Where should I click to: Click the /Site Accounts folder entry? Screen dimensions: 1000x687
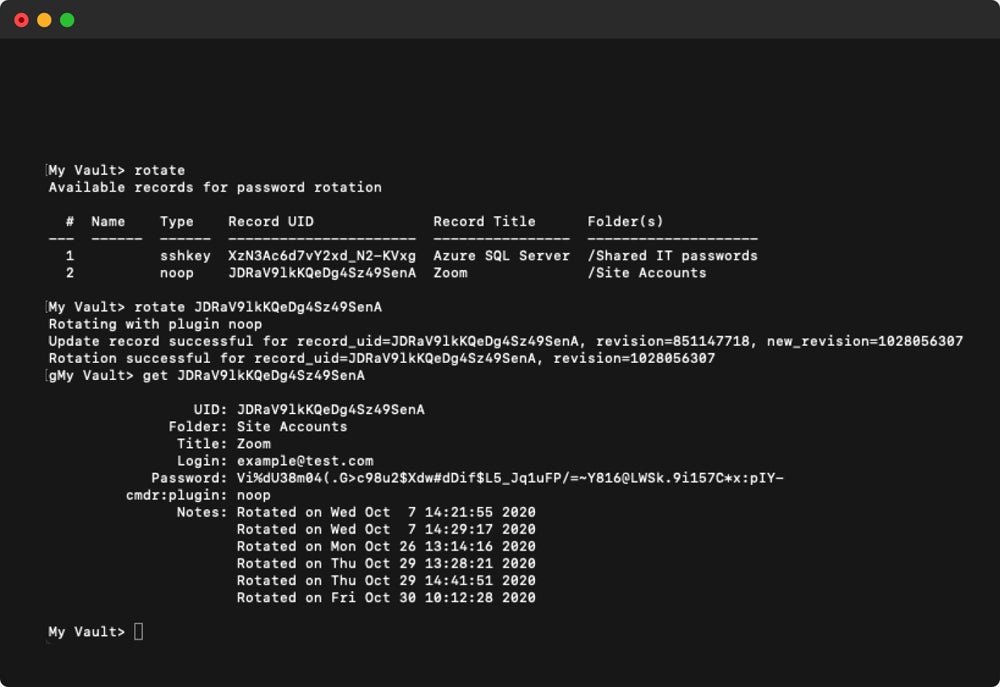(x=646, y=273)
